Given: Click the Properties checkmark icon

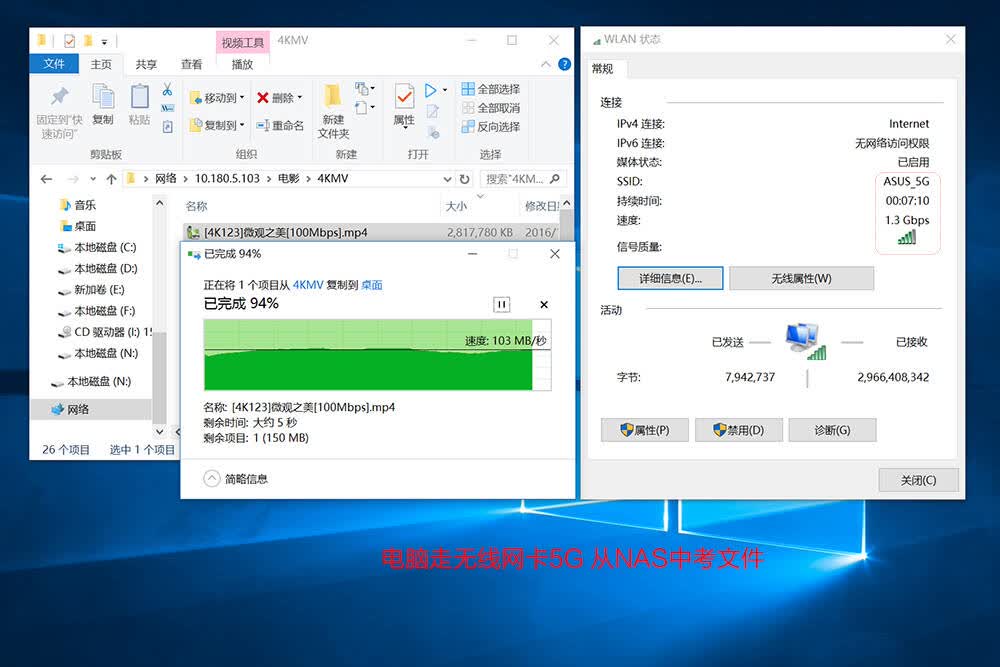Looking at the screenshot, I should [x=404, y=96].
